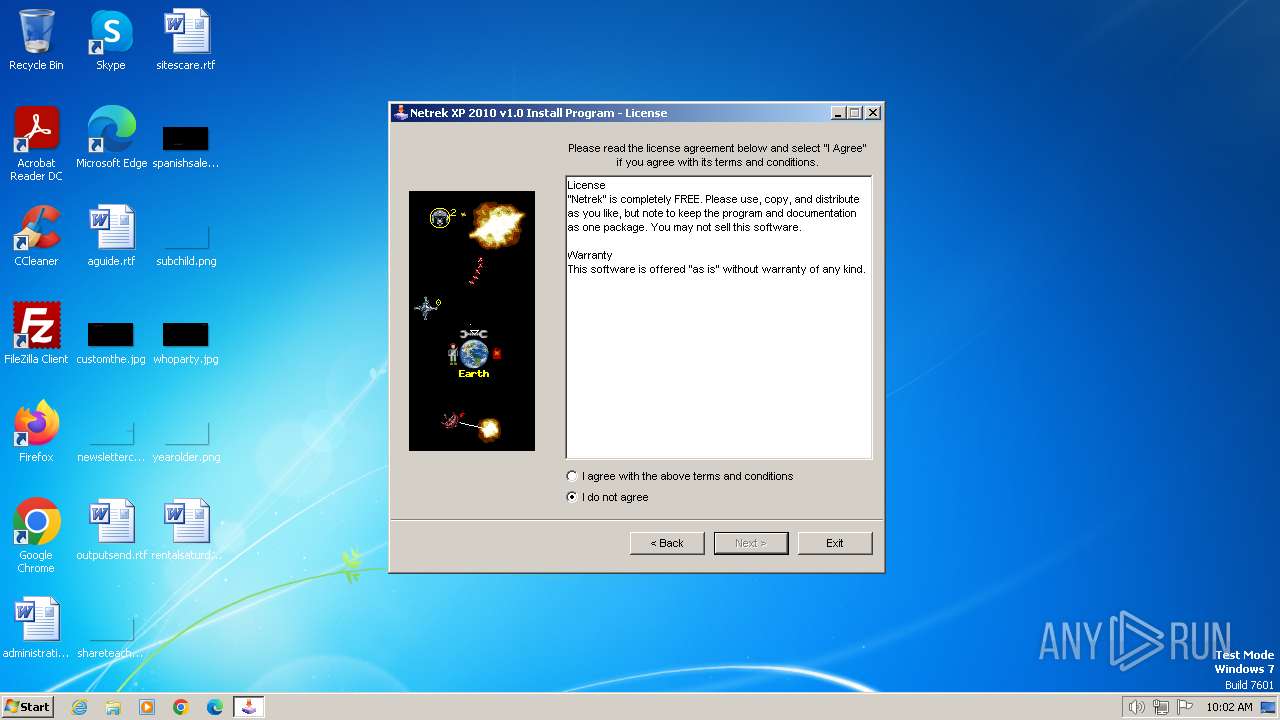Viewport: 1280px width, 720px height.
Task: Open the Windows Start menu
Action: [x=27, y=707]
